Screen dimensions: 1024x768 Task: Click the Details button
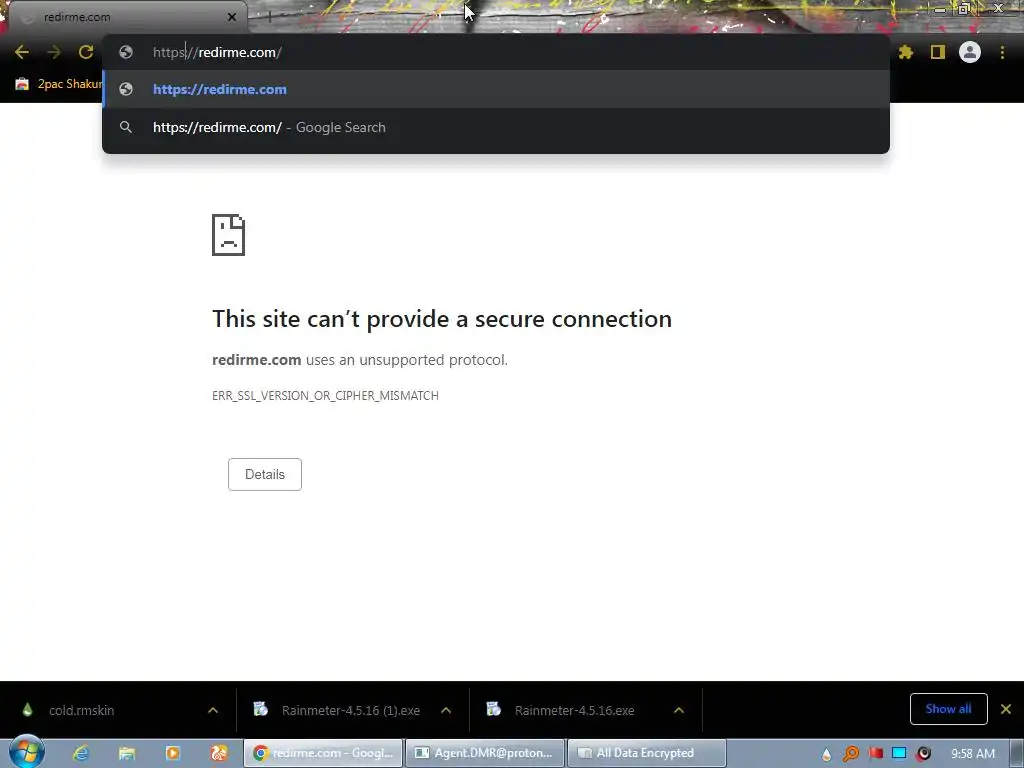pos(264,474)
